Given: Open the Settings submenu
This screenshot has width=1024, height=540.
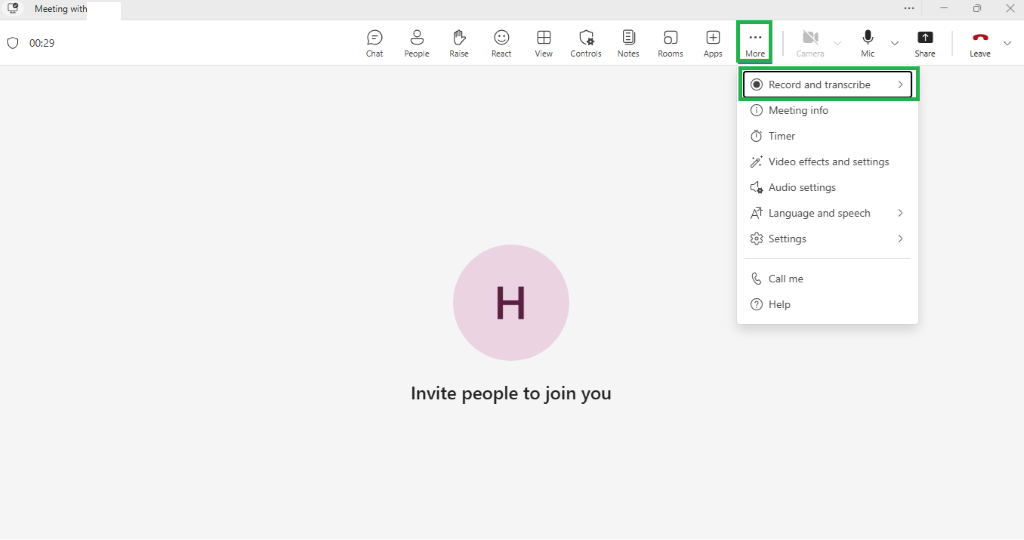Looking at the screenshot, I should pyautogui.click(x=828, y=238).
